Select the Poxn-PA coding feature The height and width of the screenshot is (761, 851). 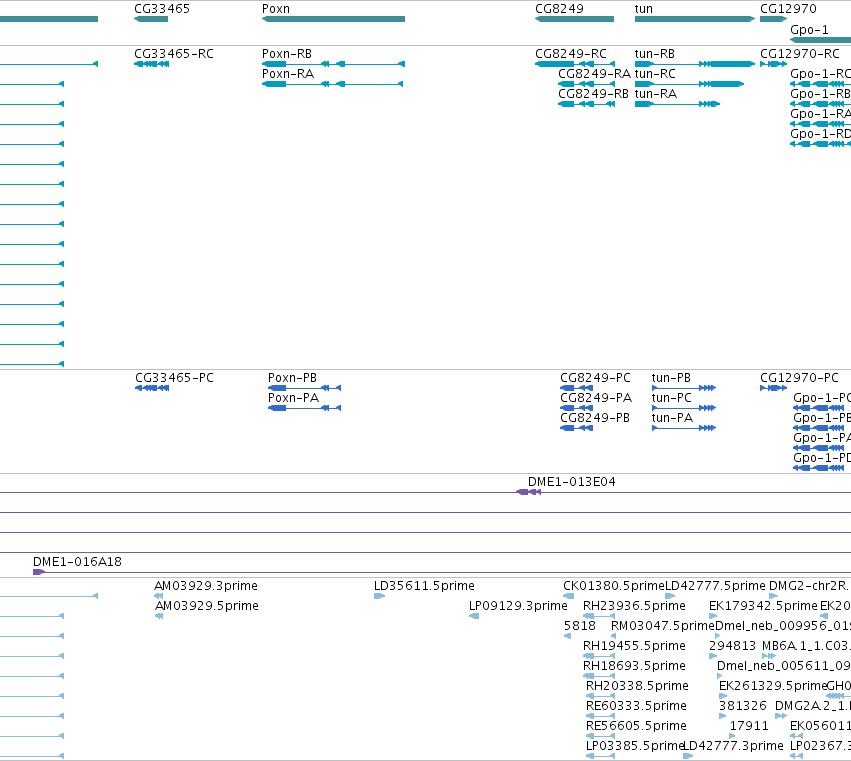(304, 408)
